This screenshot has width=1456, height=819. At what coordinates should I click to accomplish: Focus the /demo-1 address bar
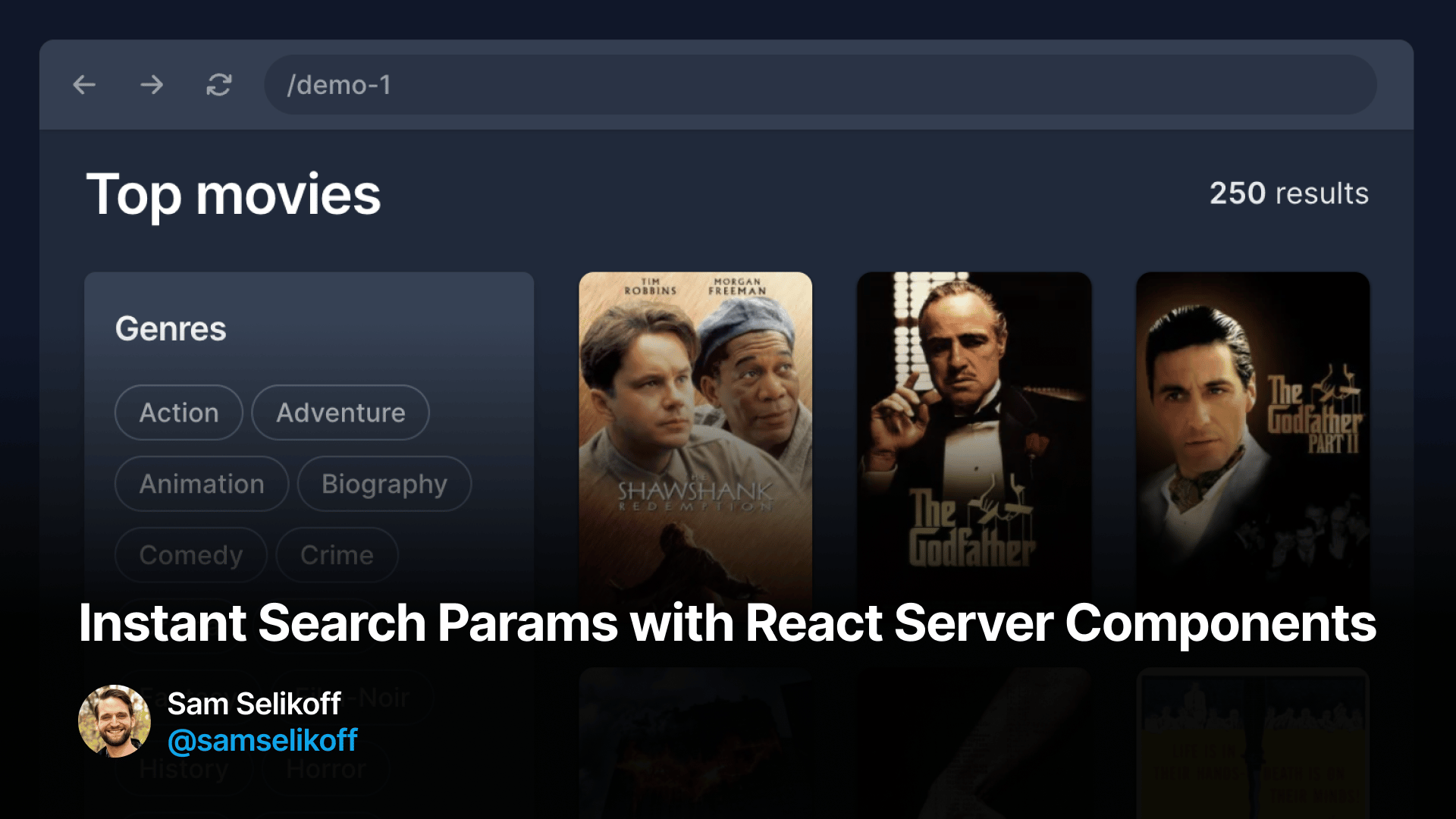[x=820, y=85]
